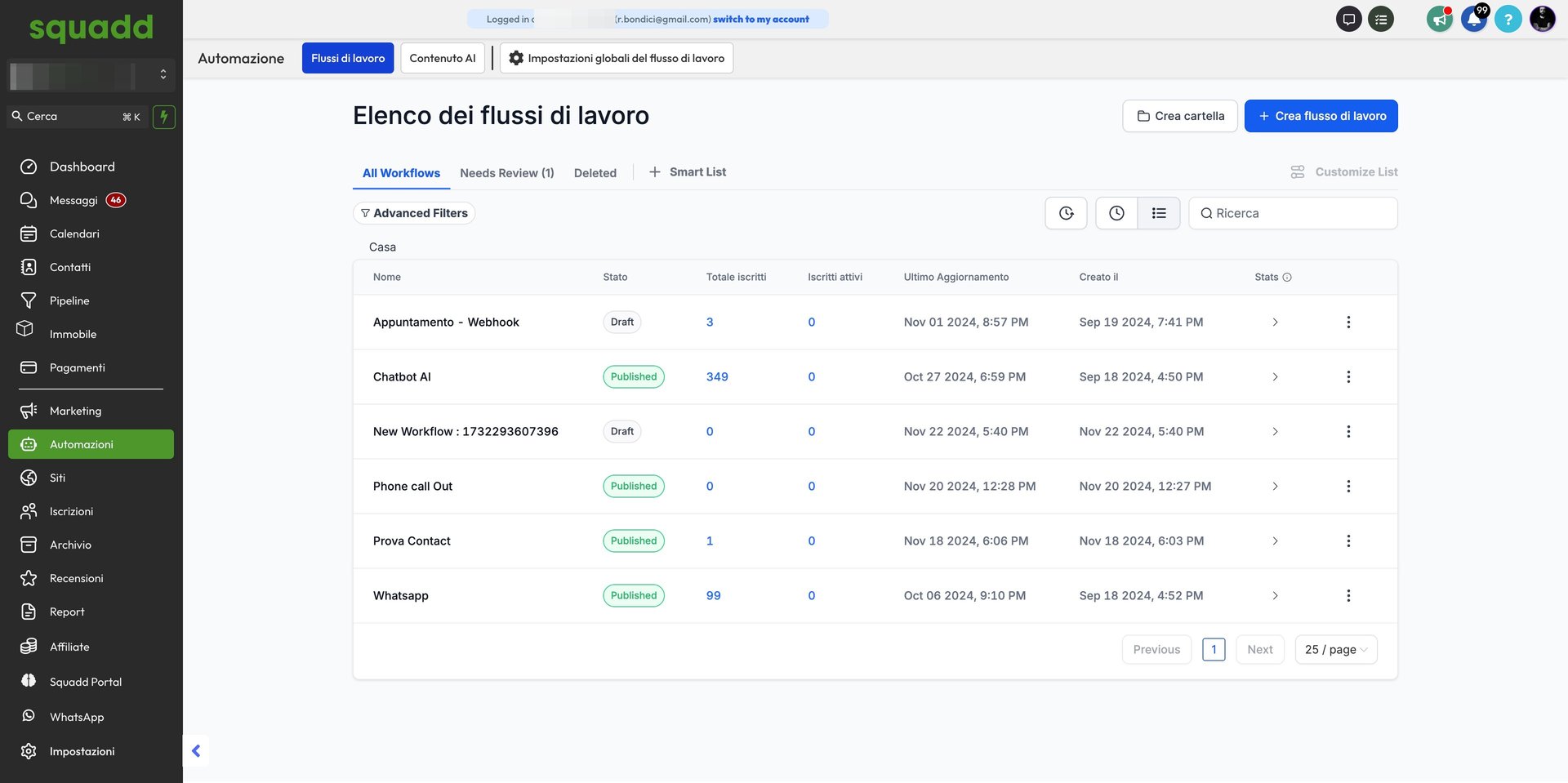The width and height of the screenshot is (1568, 783).
Task: Click the help question mark icon
Action: pos(1508,19)
